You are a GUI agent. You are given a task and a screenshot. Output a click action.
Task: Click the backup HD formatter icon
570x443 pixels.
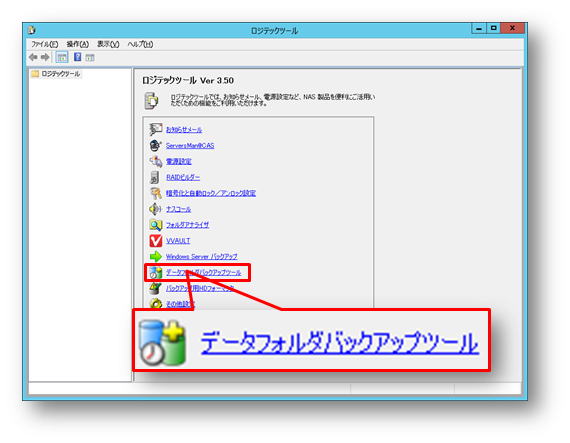[156, 288]
